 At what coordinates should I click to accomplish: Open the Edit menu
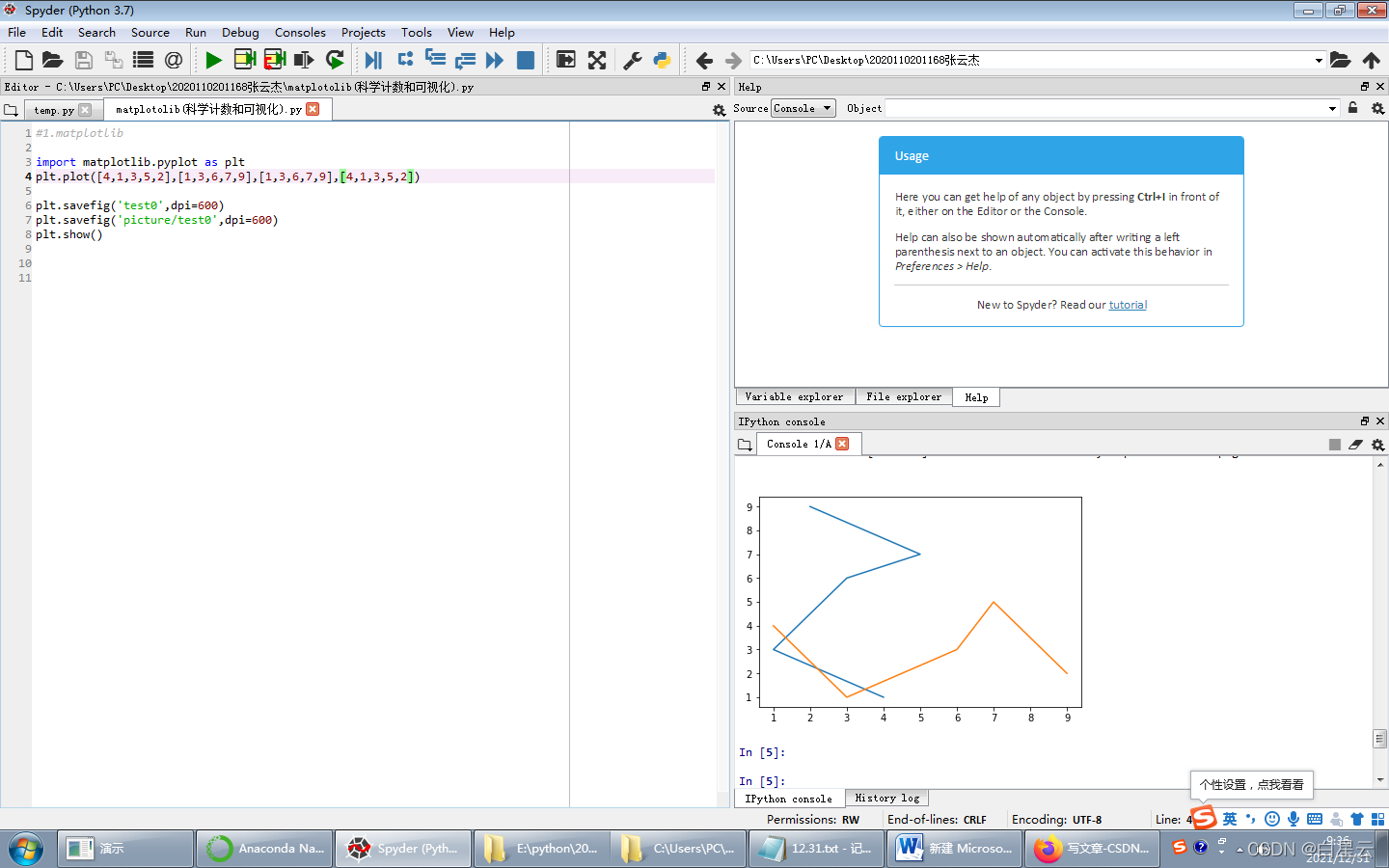point(52,32)
